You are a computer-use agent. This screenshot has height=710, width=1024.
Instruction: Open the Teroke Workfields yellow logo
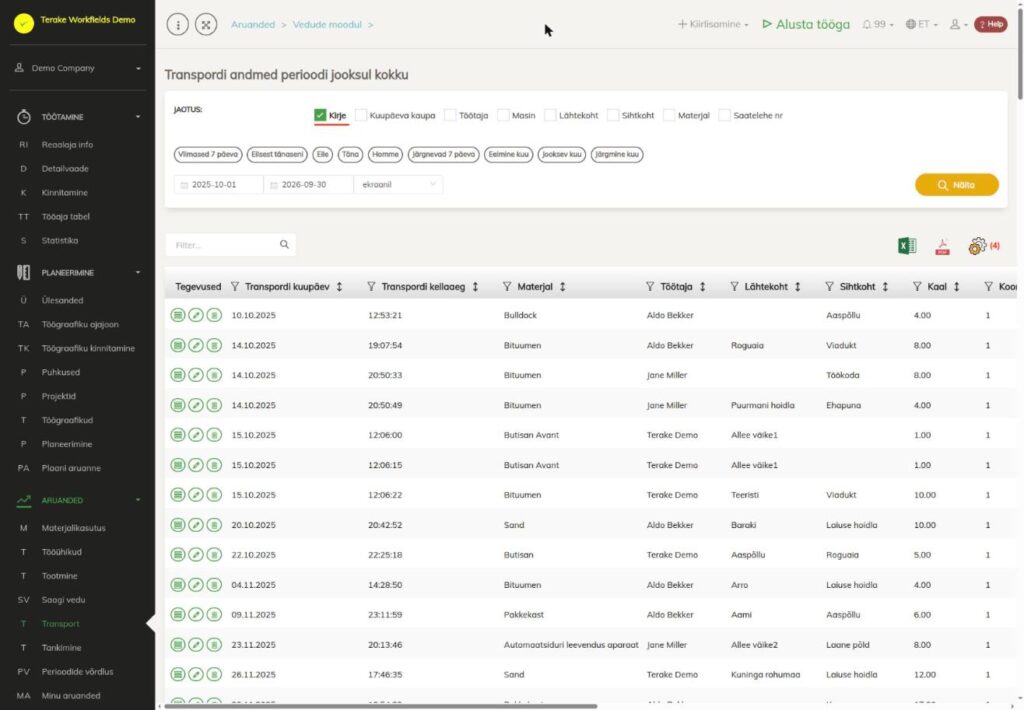tap(24, 24)
